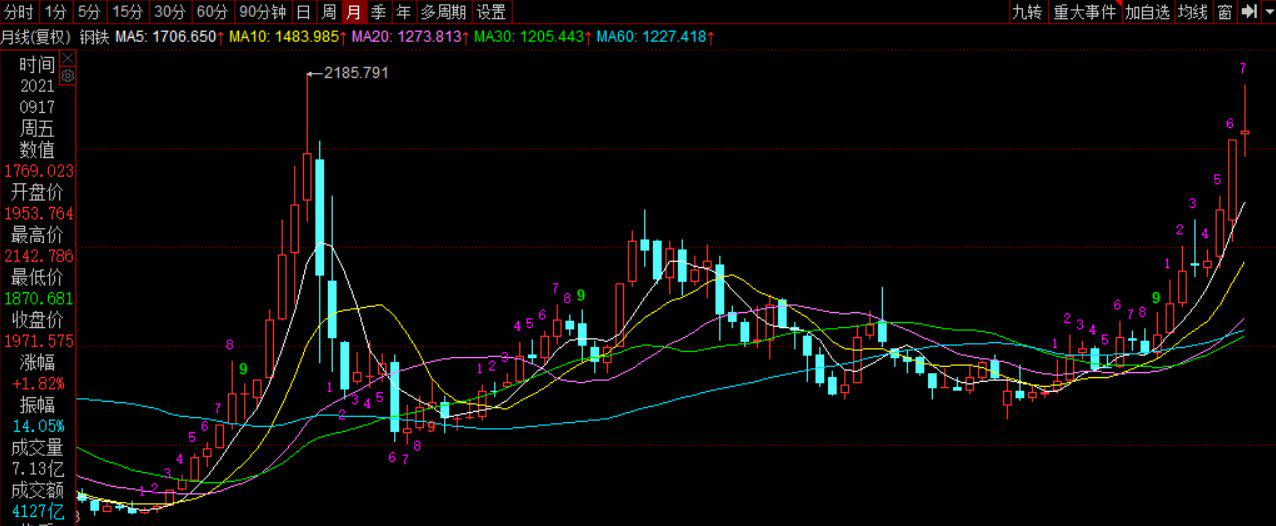Open the 多周期 multi-period selector
1276x526 pixels.
(x=443, y=12)
